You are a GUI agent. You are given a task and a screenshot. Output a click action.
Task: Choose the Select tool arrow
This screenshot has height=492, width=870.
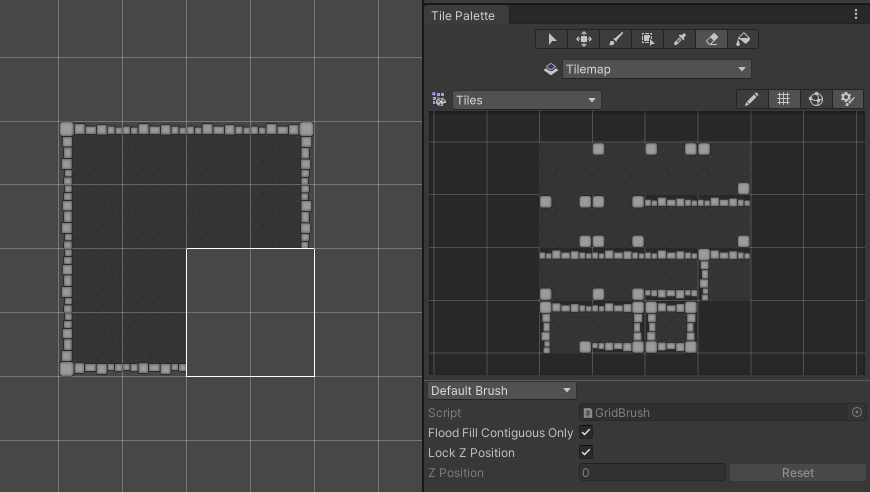tap(552, 39)
